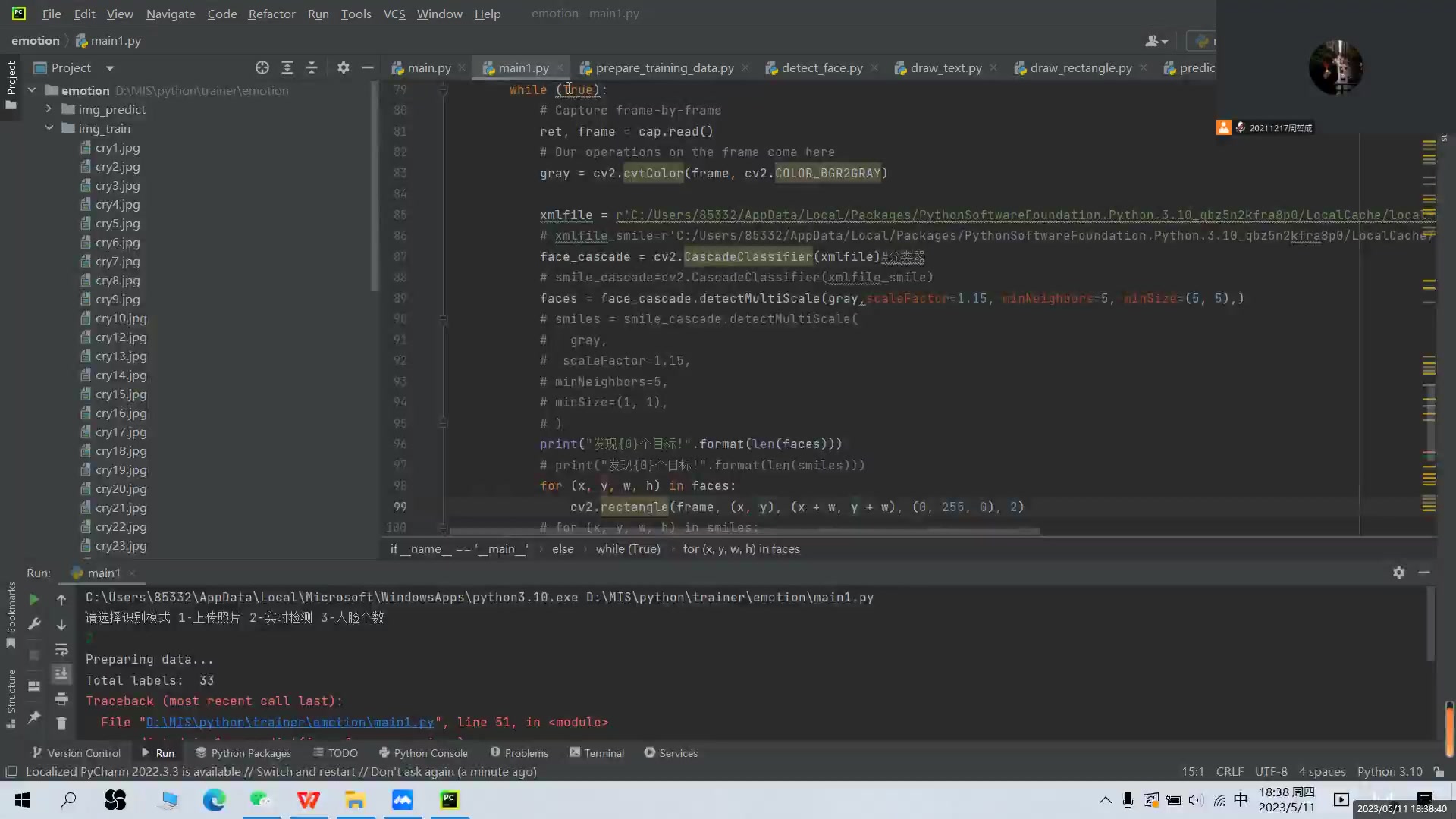Collapse the img_train folder

pos(49,128)
